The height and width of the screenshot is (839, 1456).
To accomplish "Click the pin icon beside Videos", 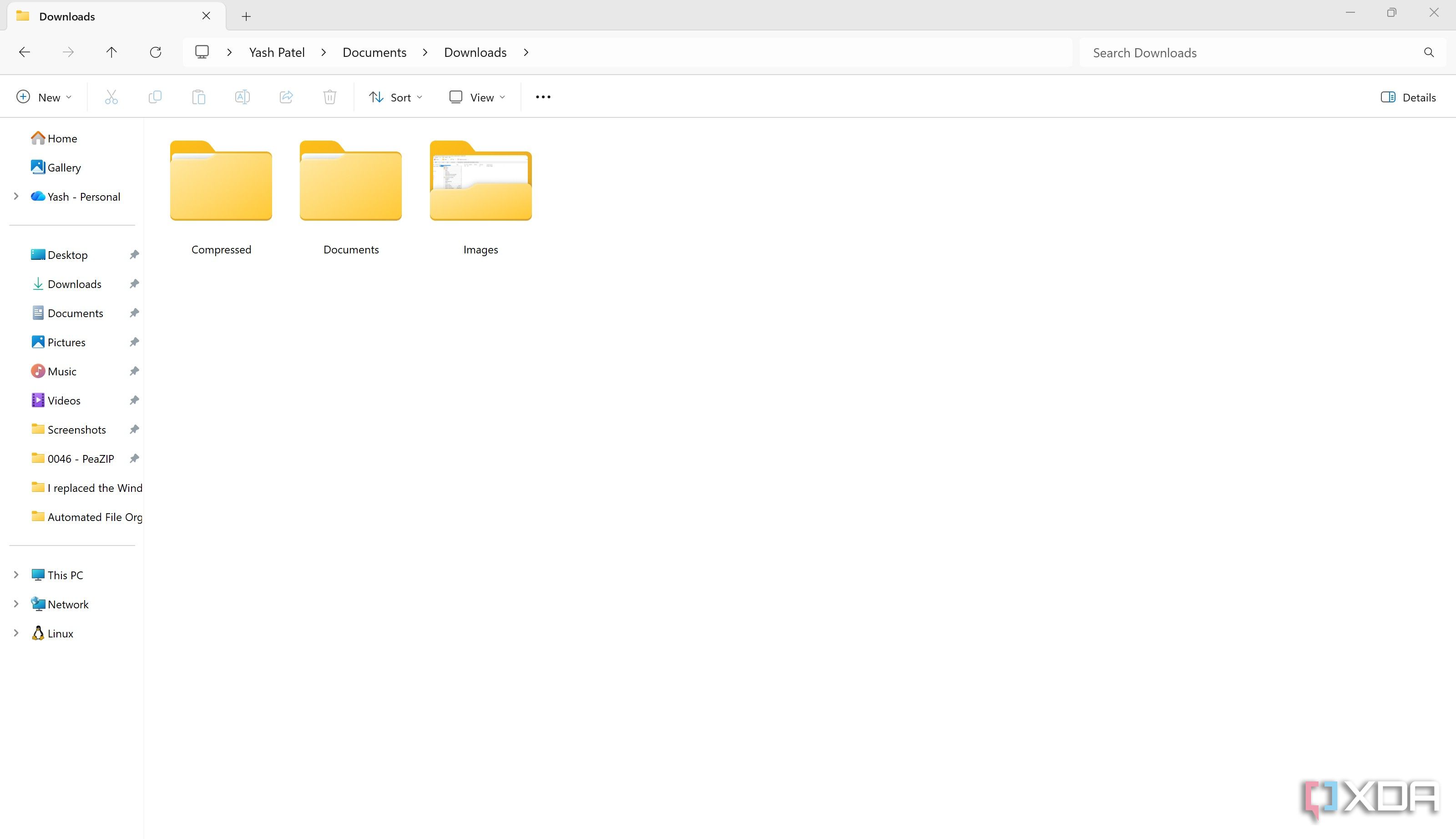I will pyautogui.click(x=134, y=400).
